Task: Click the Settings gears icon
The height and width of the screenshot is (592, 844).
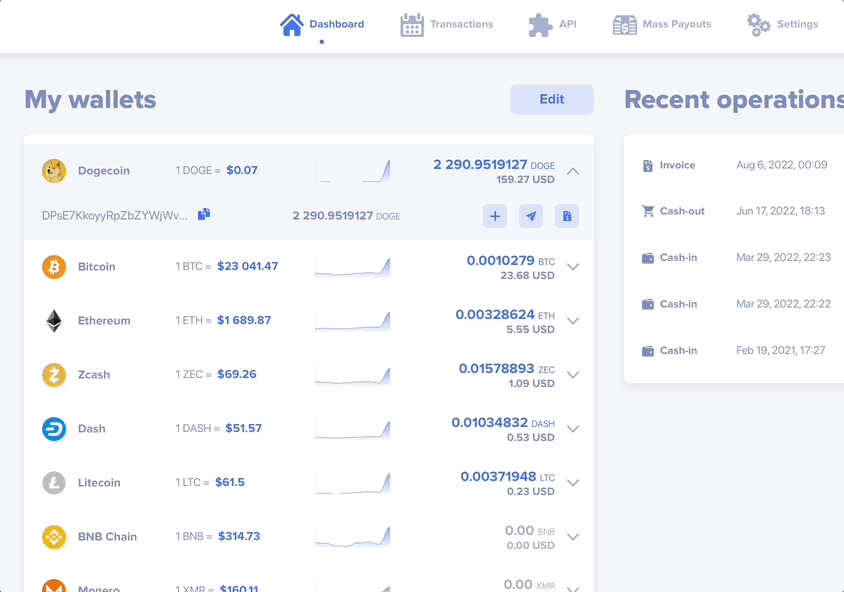Action: 758,25
